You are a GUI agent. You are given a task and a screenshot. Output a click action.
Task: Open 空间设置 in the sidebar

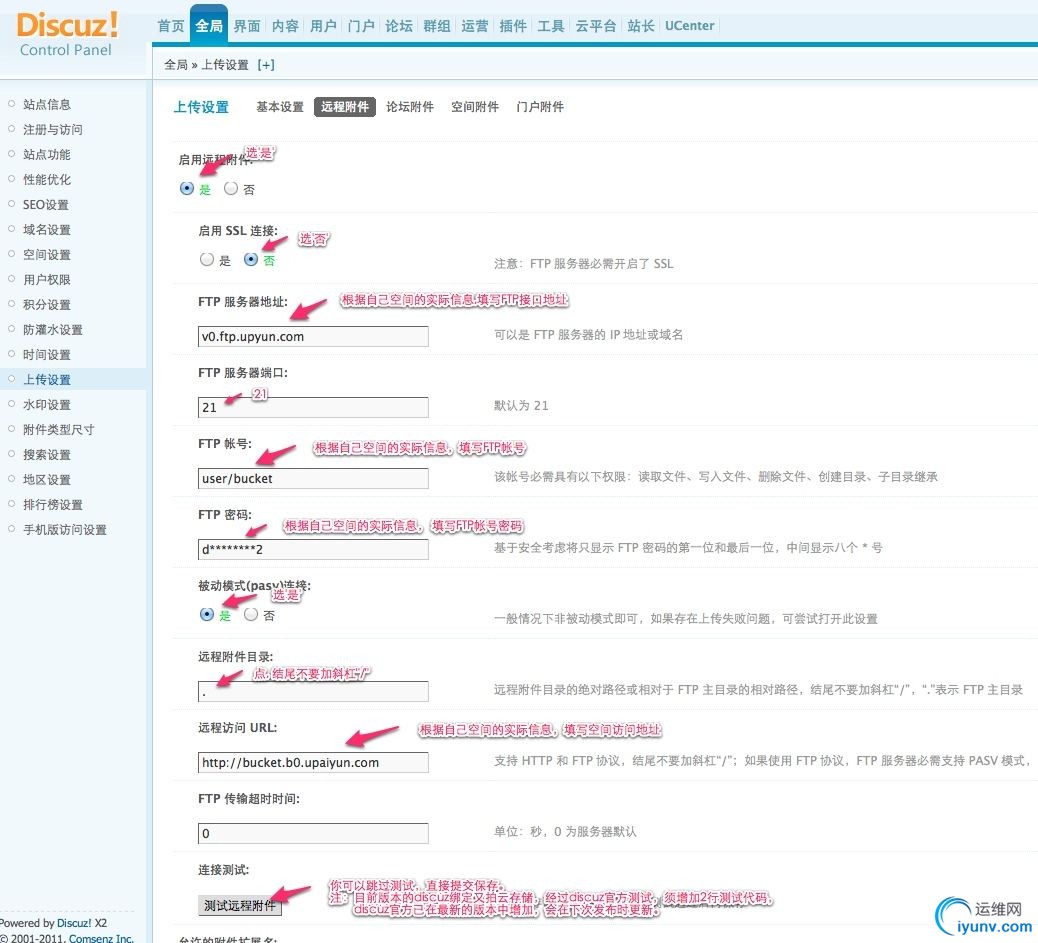47,254
